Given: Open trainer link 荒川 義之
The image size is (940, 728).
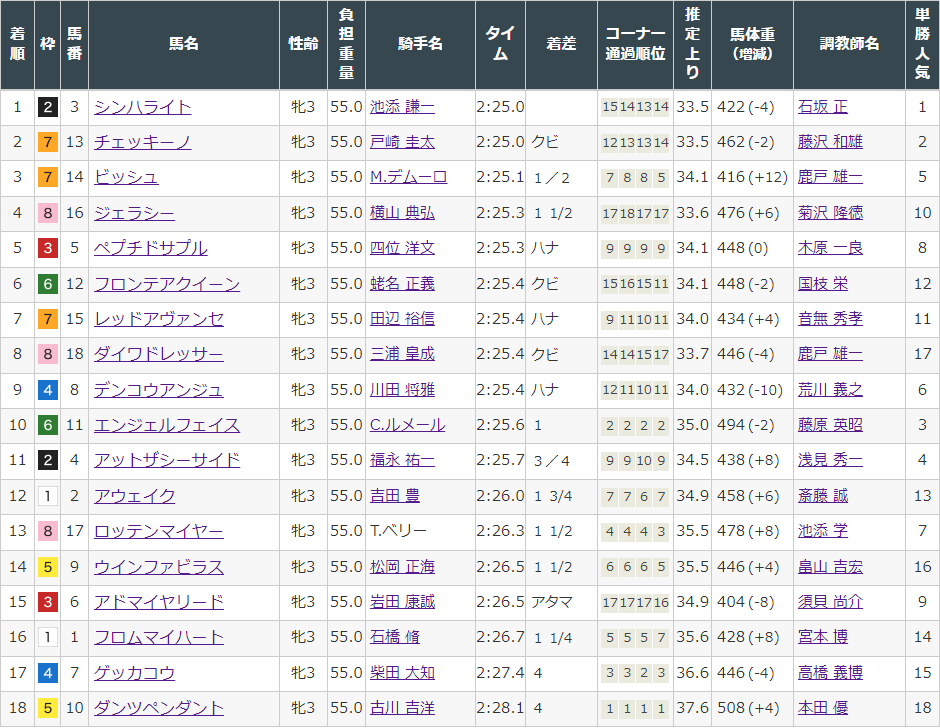Looking at the screenshot, I should click(830, 390).
